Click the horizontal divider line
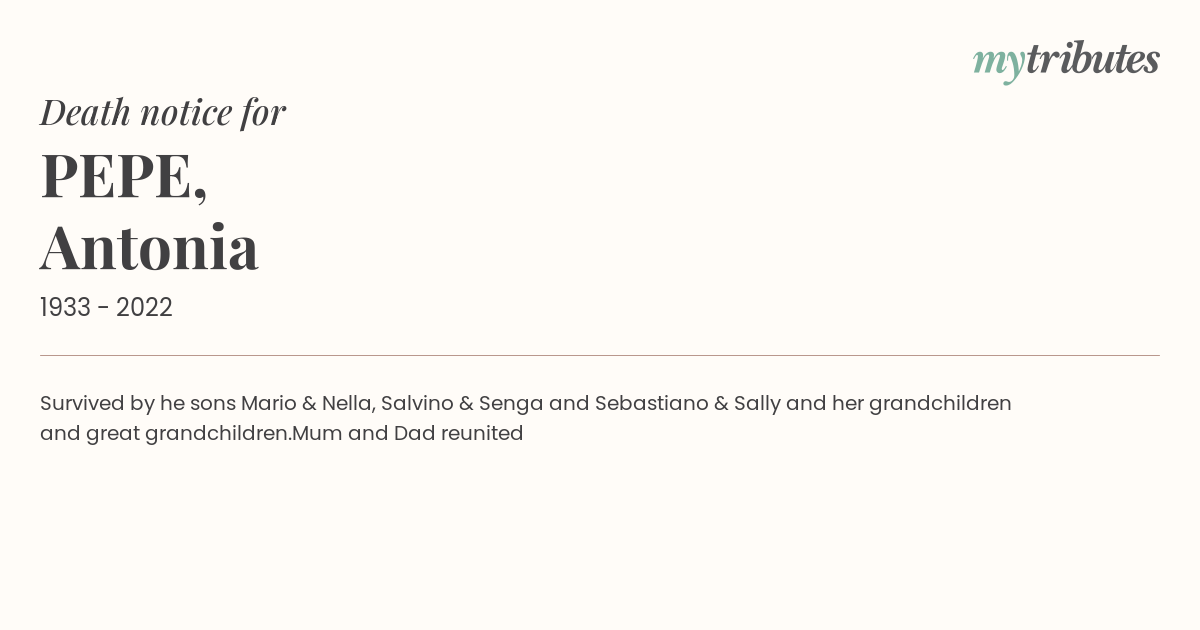Image resolution: width=1200 pixels, height=630 pixels. [x=600, y=355]
